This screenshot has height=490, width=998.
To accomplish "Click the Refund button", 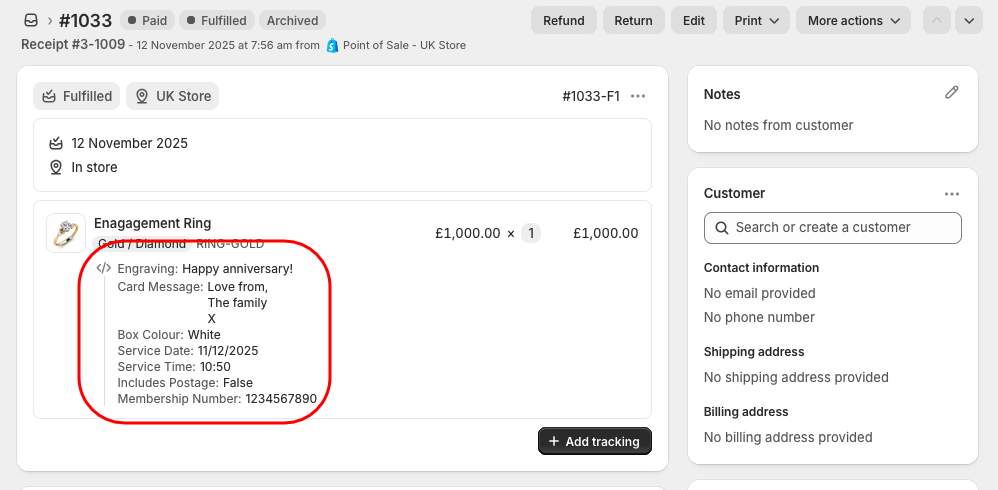I will click(x=564, y=20).
